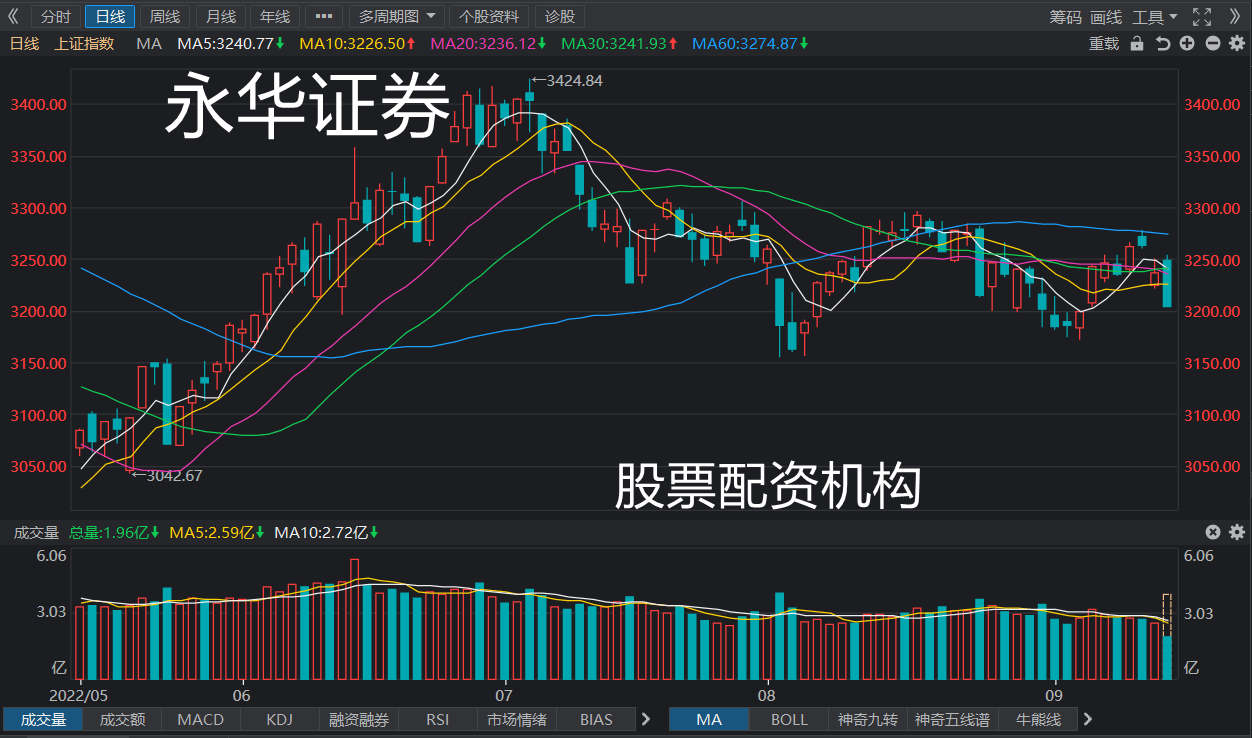
Task: Switch sub-chart to 市场情绪
Action: tap(517, 719)
